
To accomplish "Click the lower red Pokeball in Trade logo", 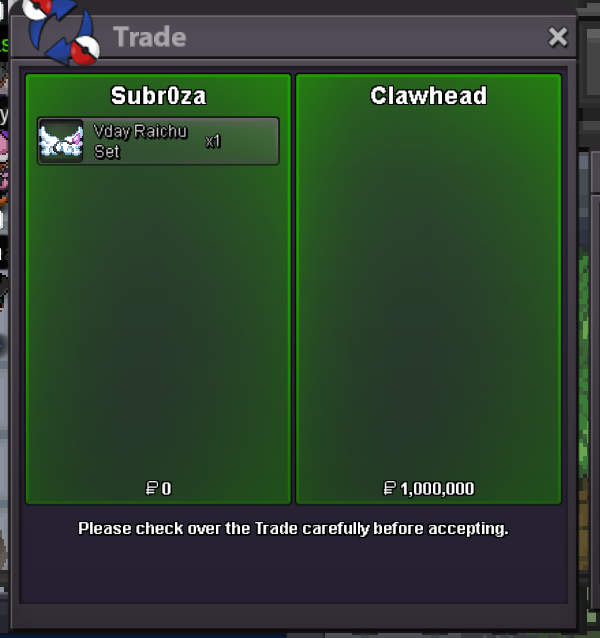I will click(x=85, y=50).
